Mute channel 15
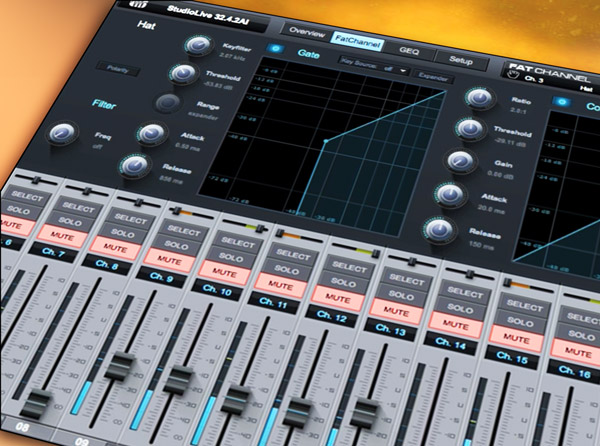 (x=517, y=339)
